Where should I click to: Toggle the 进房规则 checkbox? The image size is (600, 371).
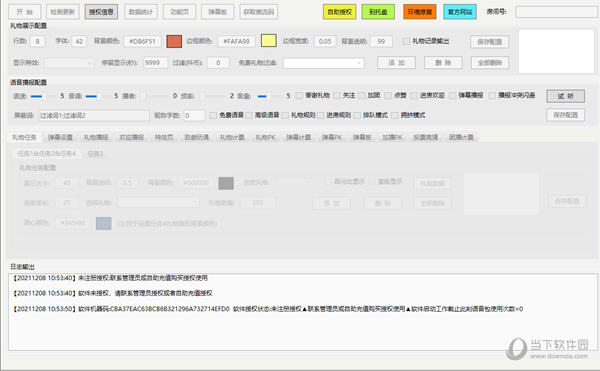point(321,115)
